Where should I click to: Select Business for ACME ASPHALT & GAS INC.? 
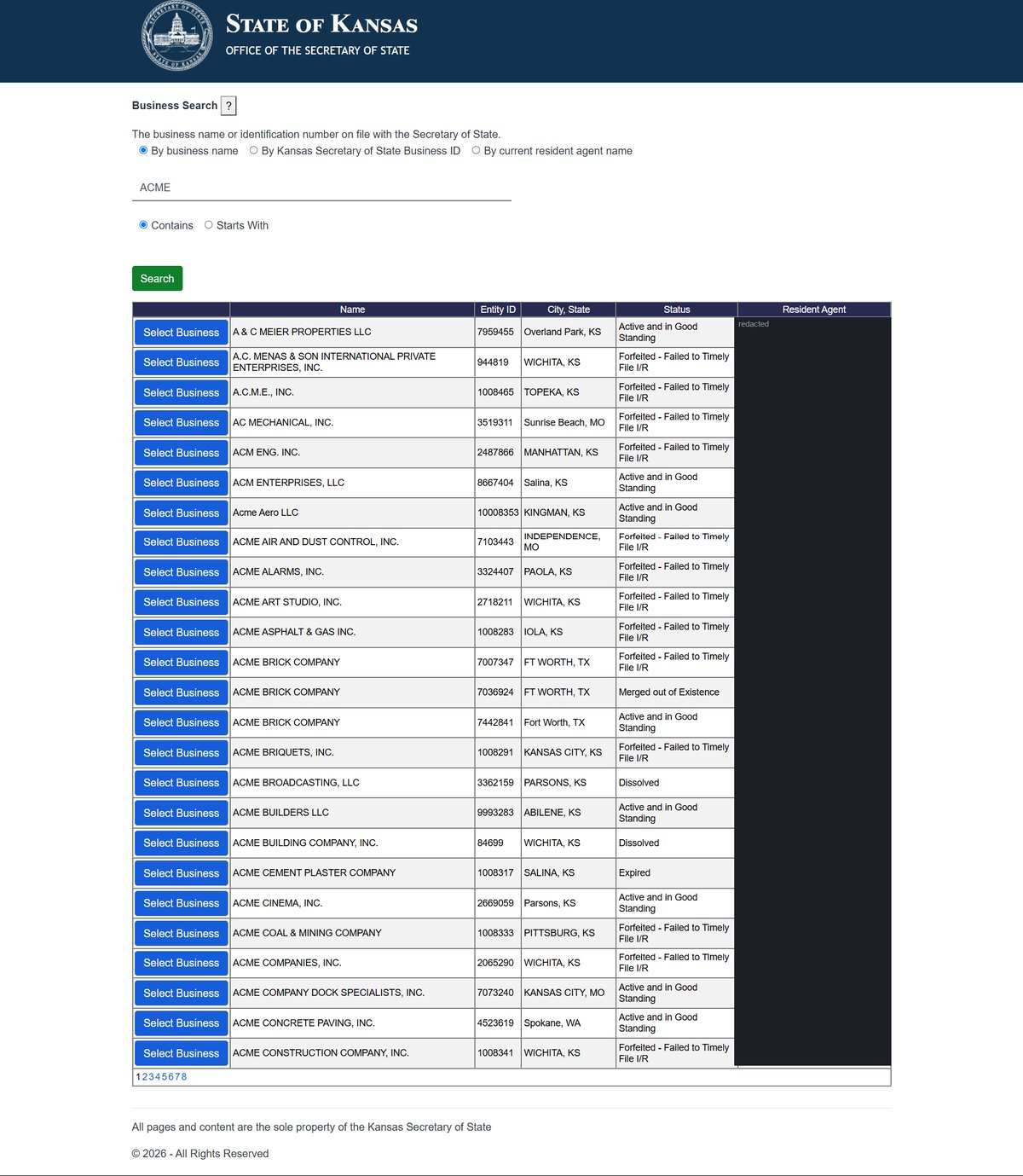pyautogui.click(x=181, y=633)
